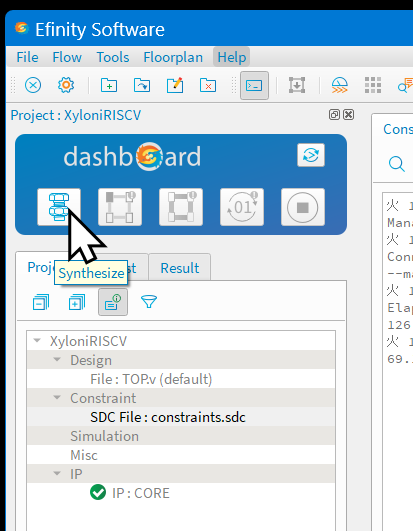This screenshot has width=413, height=531.
Task: Toggle automated flow icon on dashboard
Action: click(x=311, y=155)
